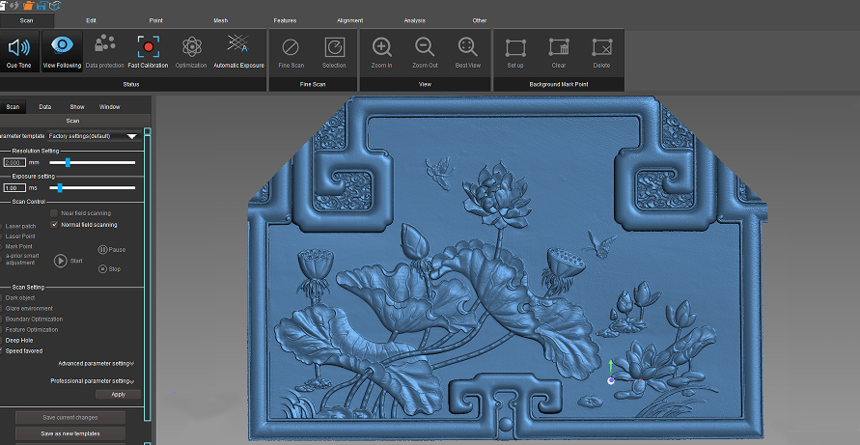The image size is (860, 445).
Task: Click Save as new templates button
Action: [x=70, y=434]
